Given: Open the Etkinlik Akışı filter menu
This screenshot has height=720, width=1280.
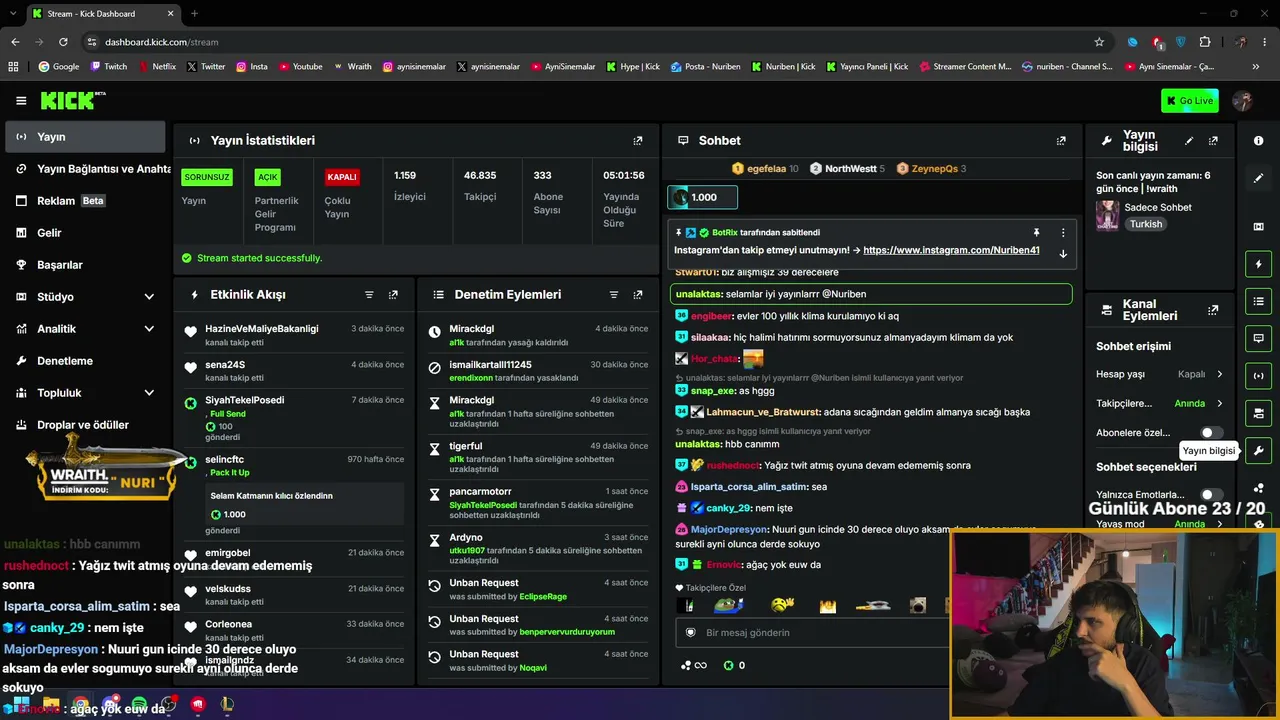Looking at the screenshot, I should coord(369,295).
